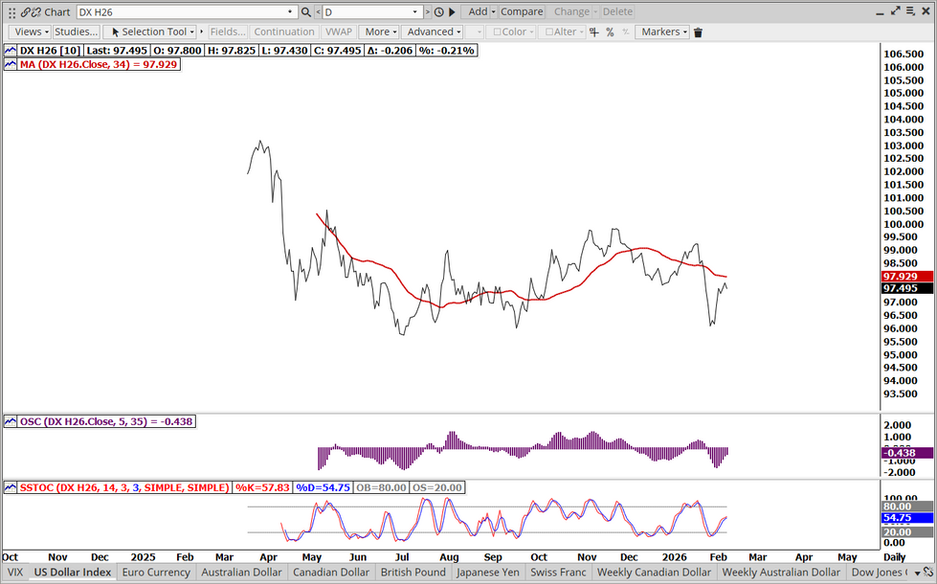
Task: Click the clock time-settings icon
Action: [439, 12]
